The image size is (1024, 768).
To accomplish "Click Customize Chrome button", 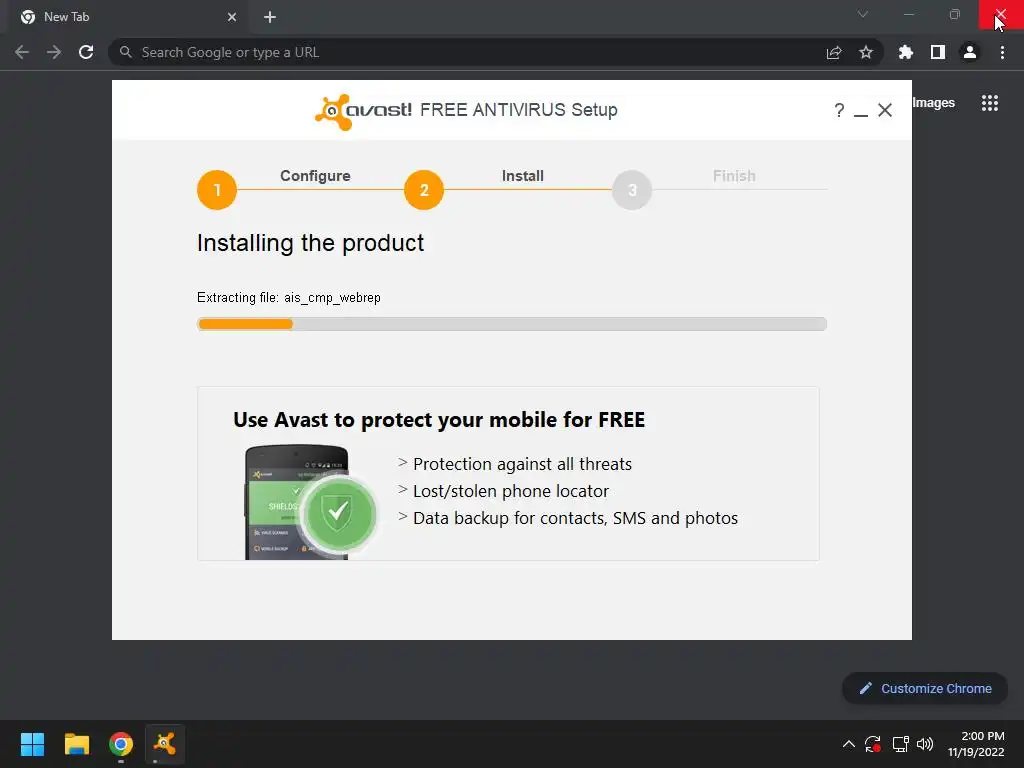I will [x=925, y=688].
